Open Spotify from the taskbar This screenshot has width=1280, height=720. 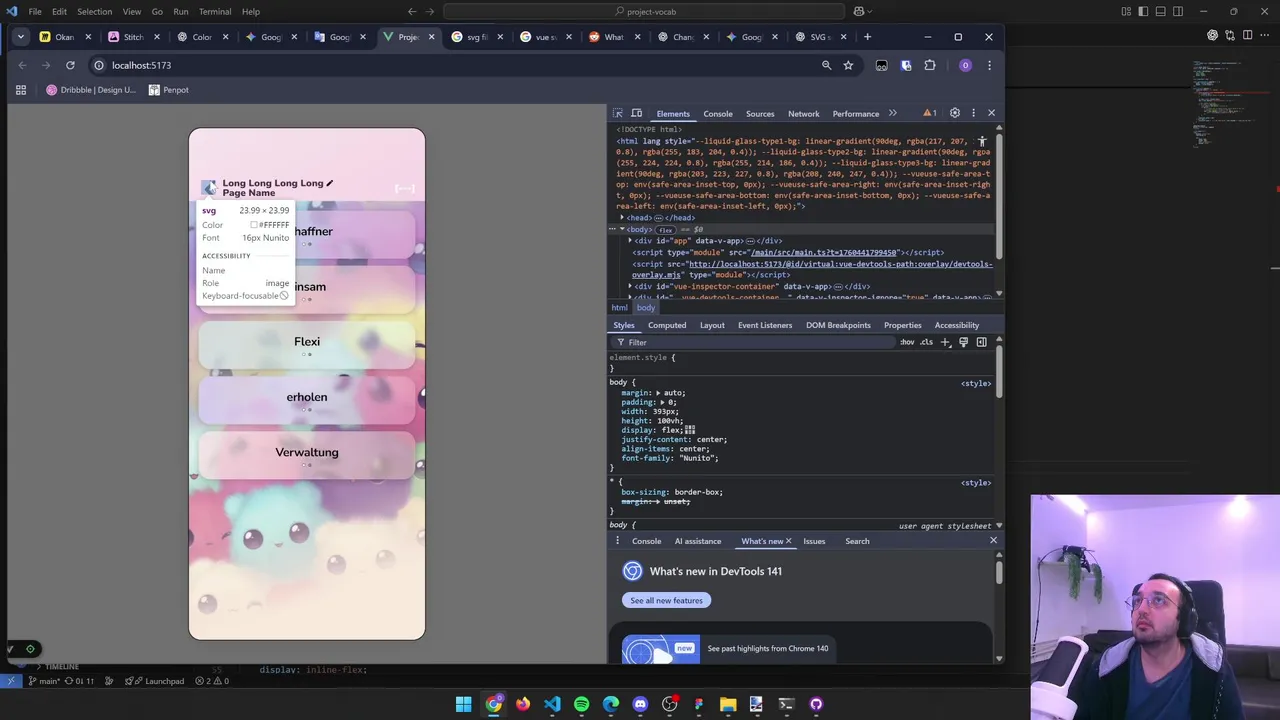(x=581, y=704)
